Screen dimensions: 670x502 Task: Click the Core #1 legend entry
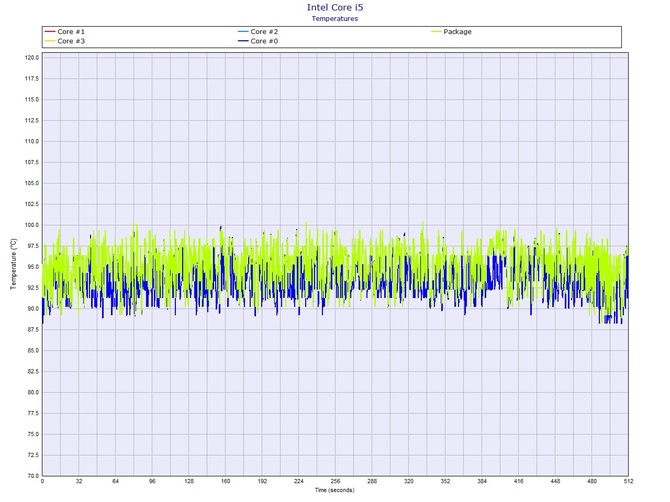[65, 32]
